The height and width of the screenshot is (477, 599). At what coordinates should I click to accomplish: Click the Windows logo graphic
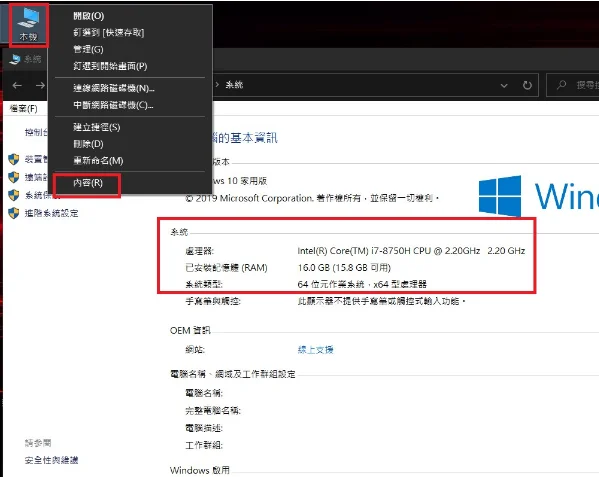(500, 196)
